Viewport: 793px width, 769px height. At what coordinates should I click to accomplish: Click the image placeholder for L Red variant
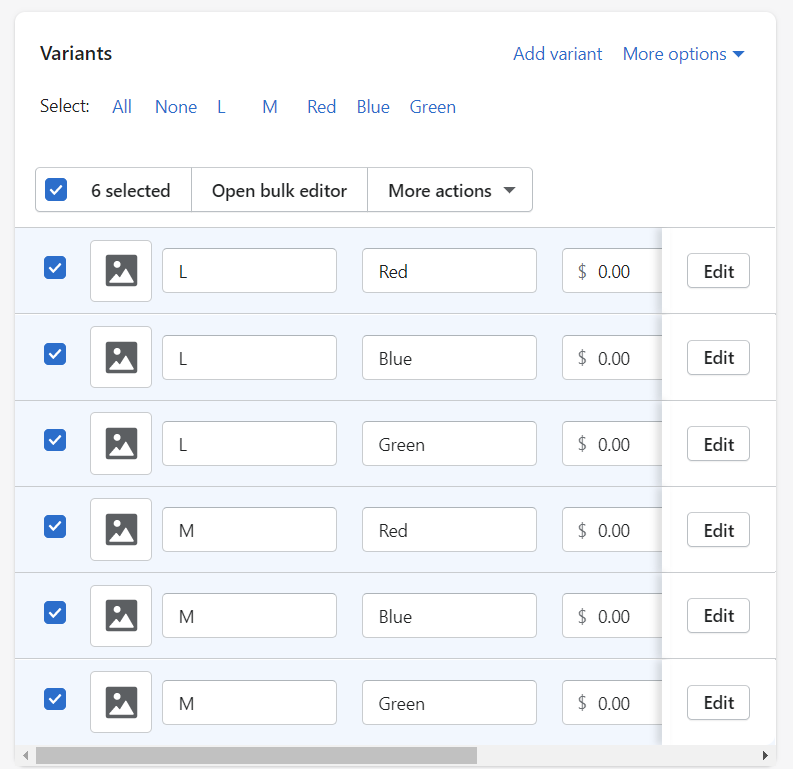[x=121, y=271]
